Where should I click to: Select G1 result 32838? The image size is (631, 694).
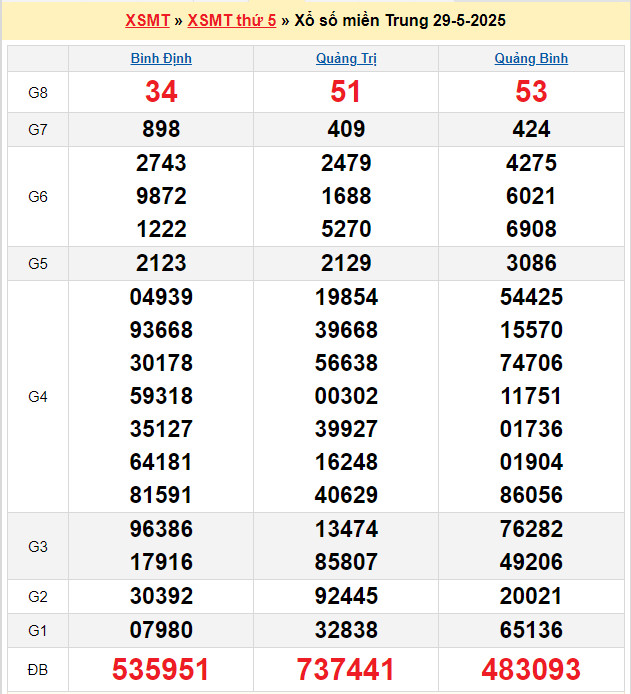[x=346, y=630]
